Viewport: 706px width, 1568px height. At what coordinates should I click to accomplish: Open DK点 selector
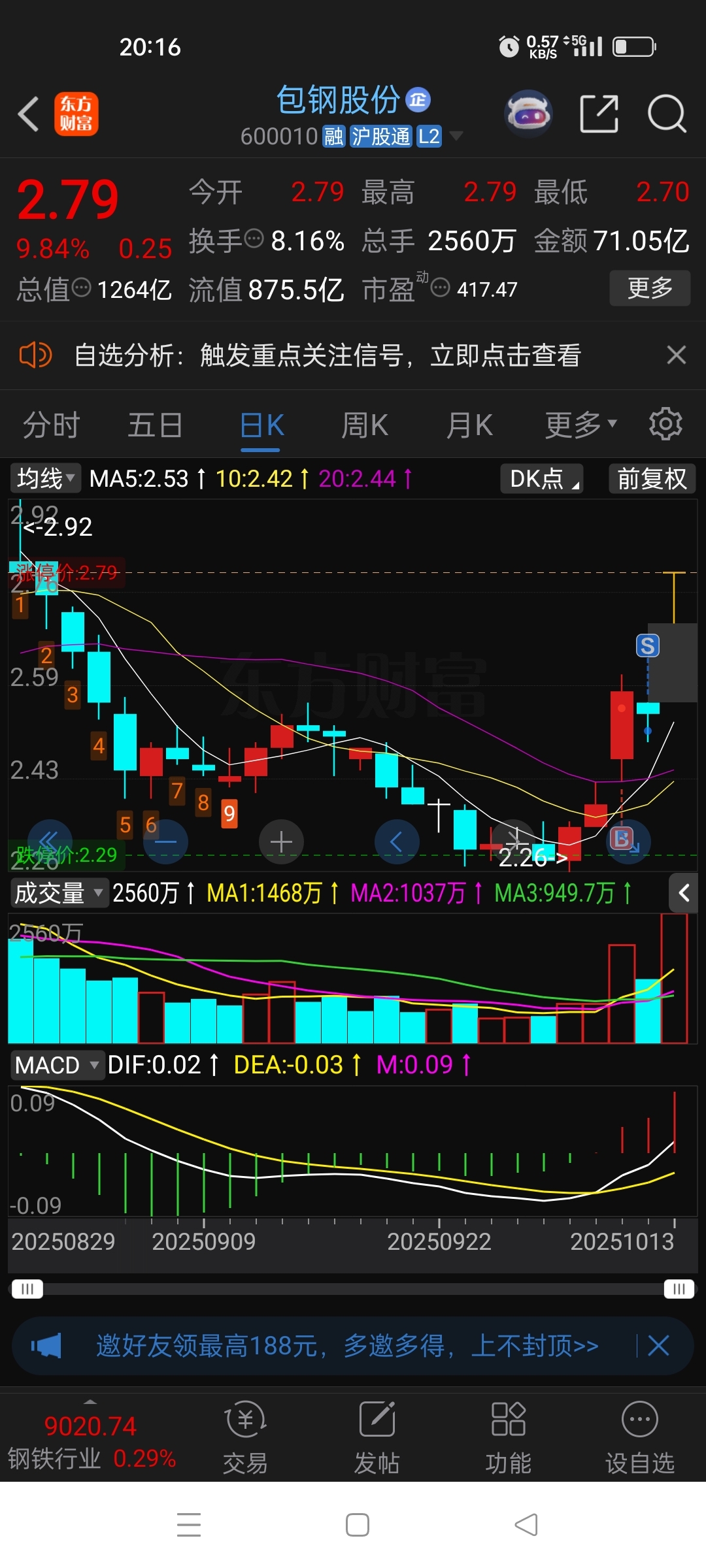(542, 478)
